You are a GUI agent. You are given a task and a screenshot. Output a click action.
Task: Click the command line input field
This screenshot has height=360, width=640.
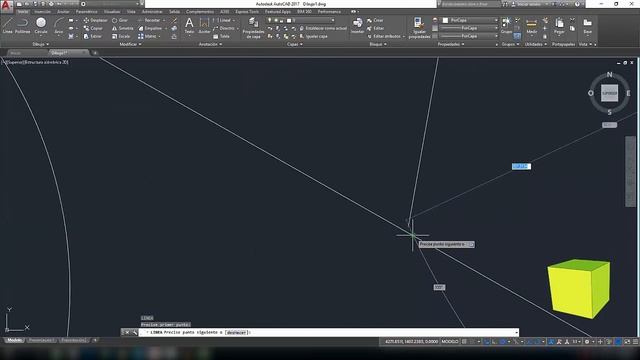tap(329, 333)
